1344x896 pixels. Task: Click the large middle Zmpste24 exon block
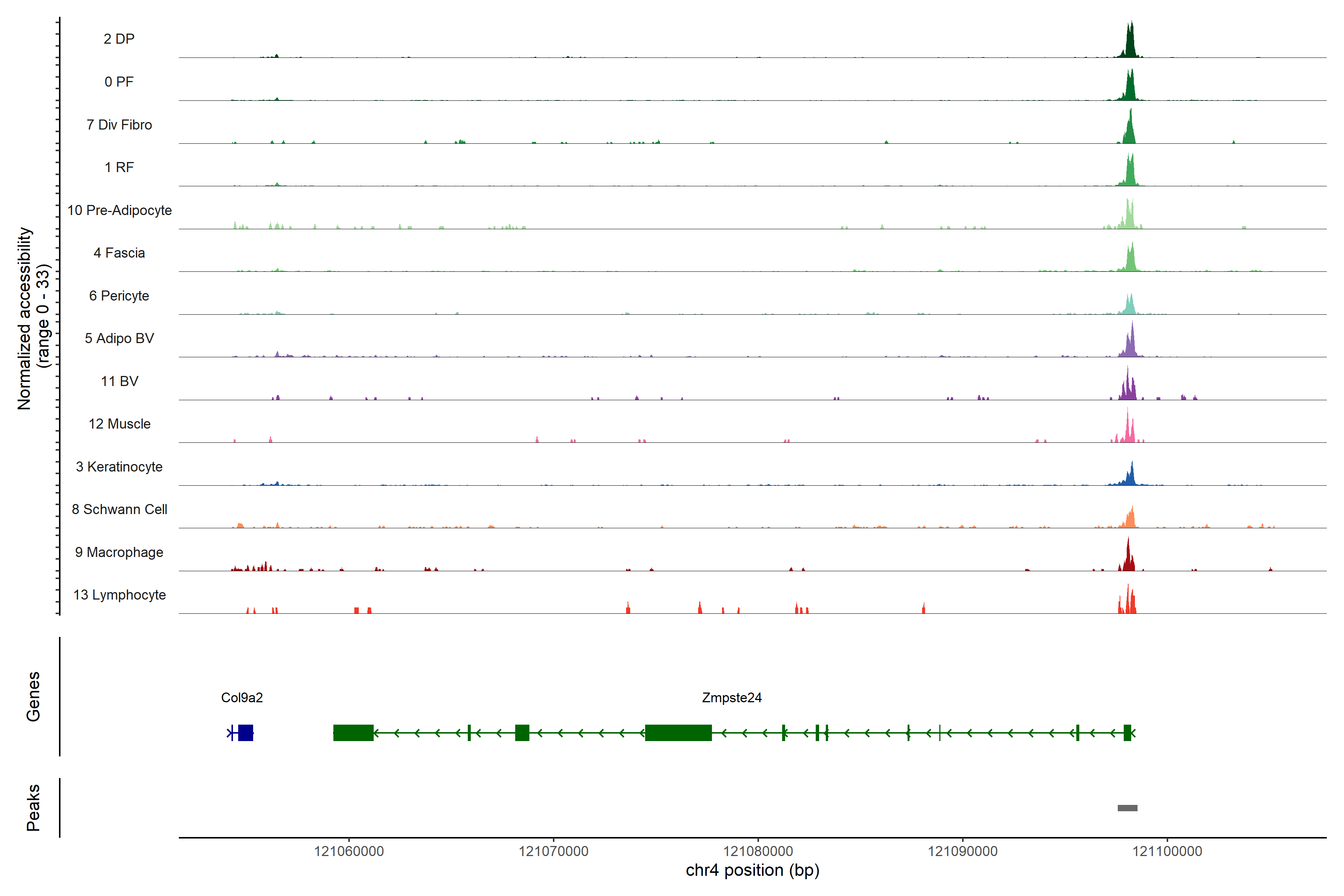[678, 732]
